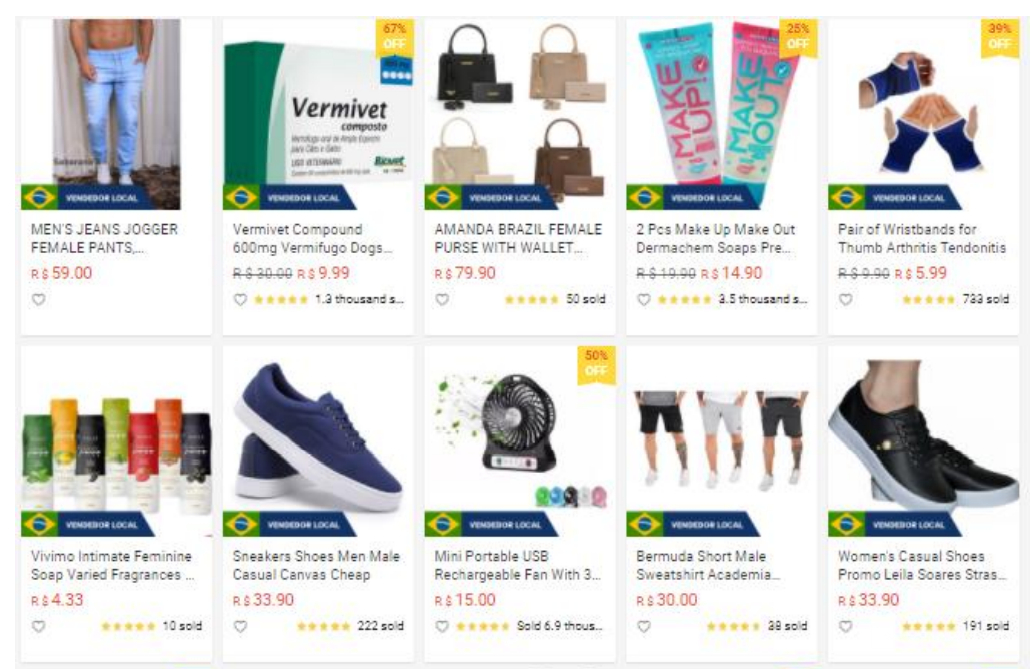The height and width of the screenshot is (669, 1031).
Task: Open the Bermuda shorts product image
Action: (721, 439)
